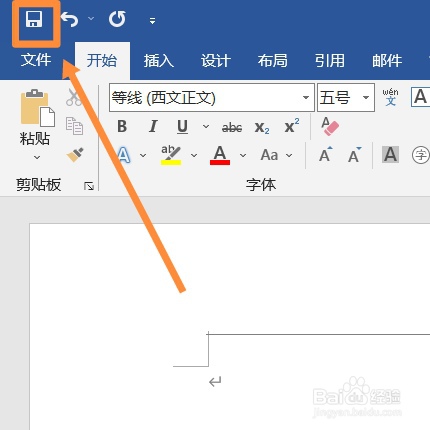Apply red font color

click(220, 155)
